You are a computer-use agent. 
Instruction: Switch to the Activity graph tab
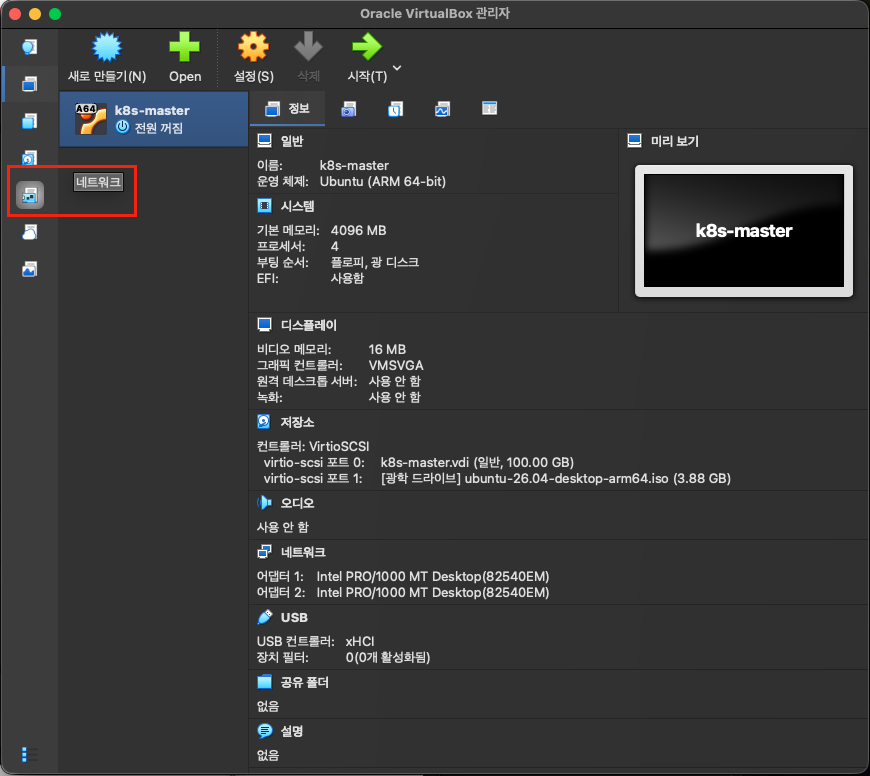click(442, 109)
